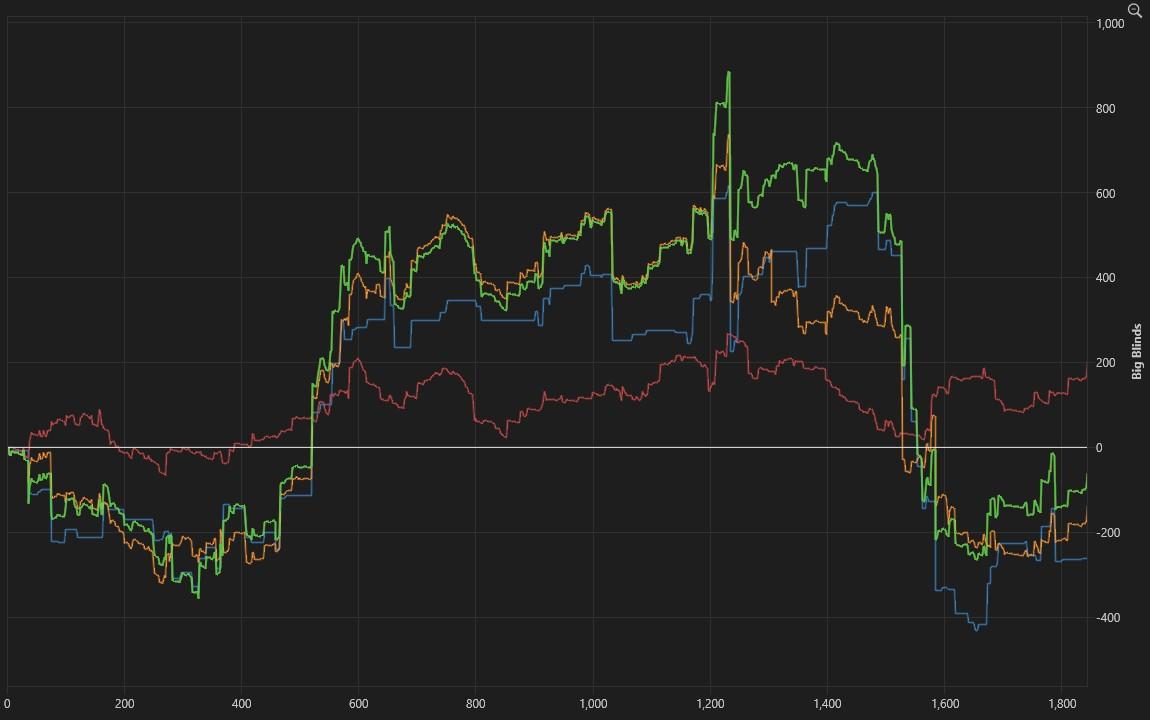The height and width of the screenshot is (720, 1150).
Task: Click the zoom out magnifier icon
Action: (x=1134, y=10)
